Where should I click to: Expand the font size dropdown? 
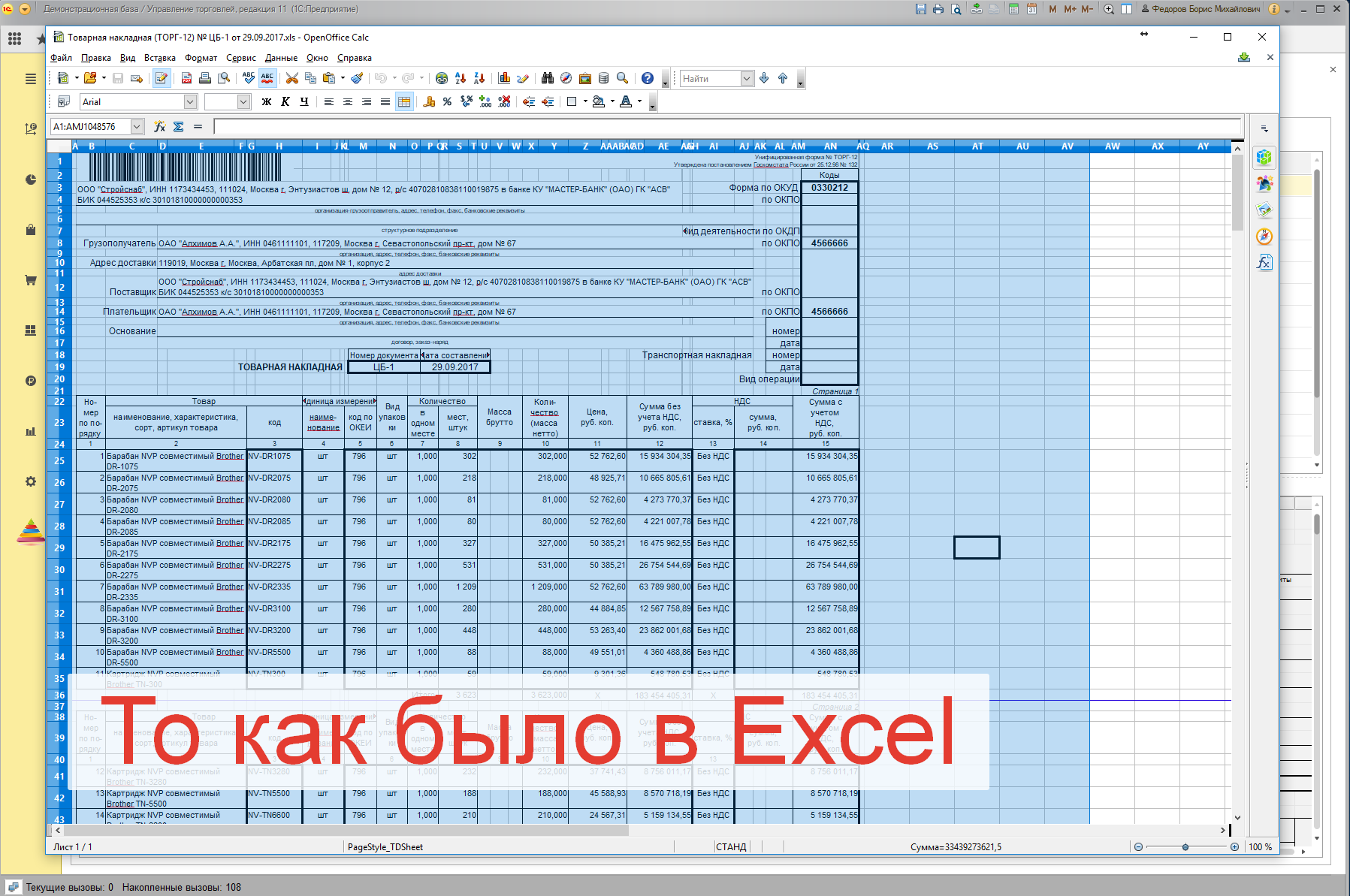[243, 101]
